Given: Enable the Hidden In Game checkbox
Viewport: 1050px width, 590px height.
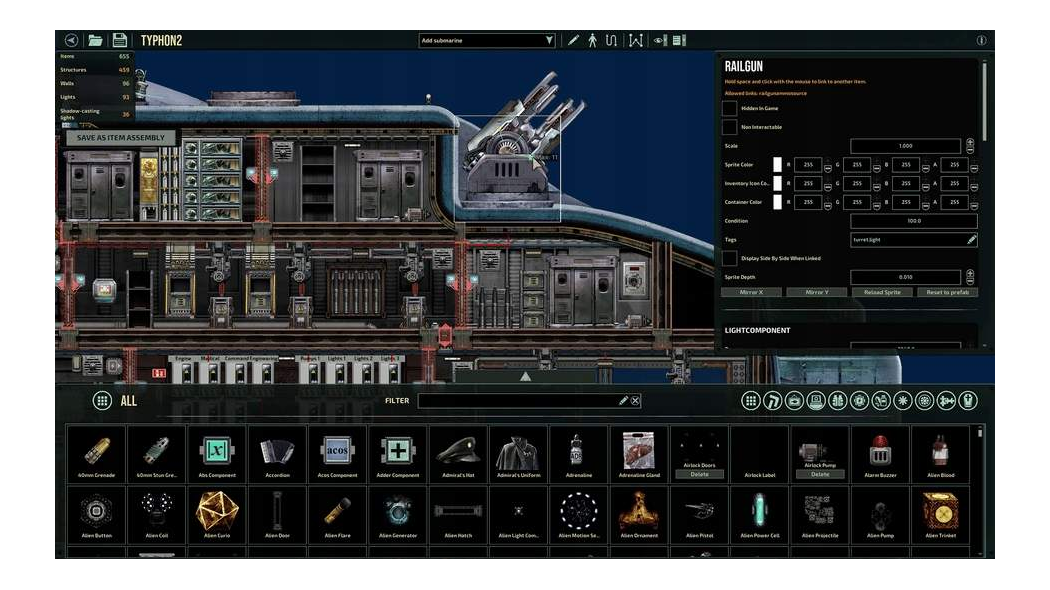Looking at the screenshot, I should pyautogui.click(x=730, y=108).
